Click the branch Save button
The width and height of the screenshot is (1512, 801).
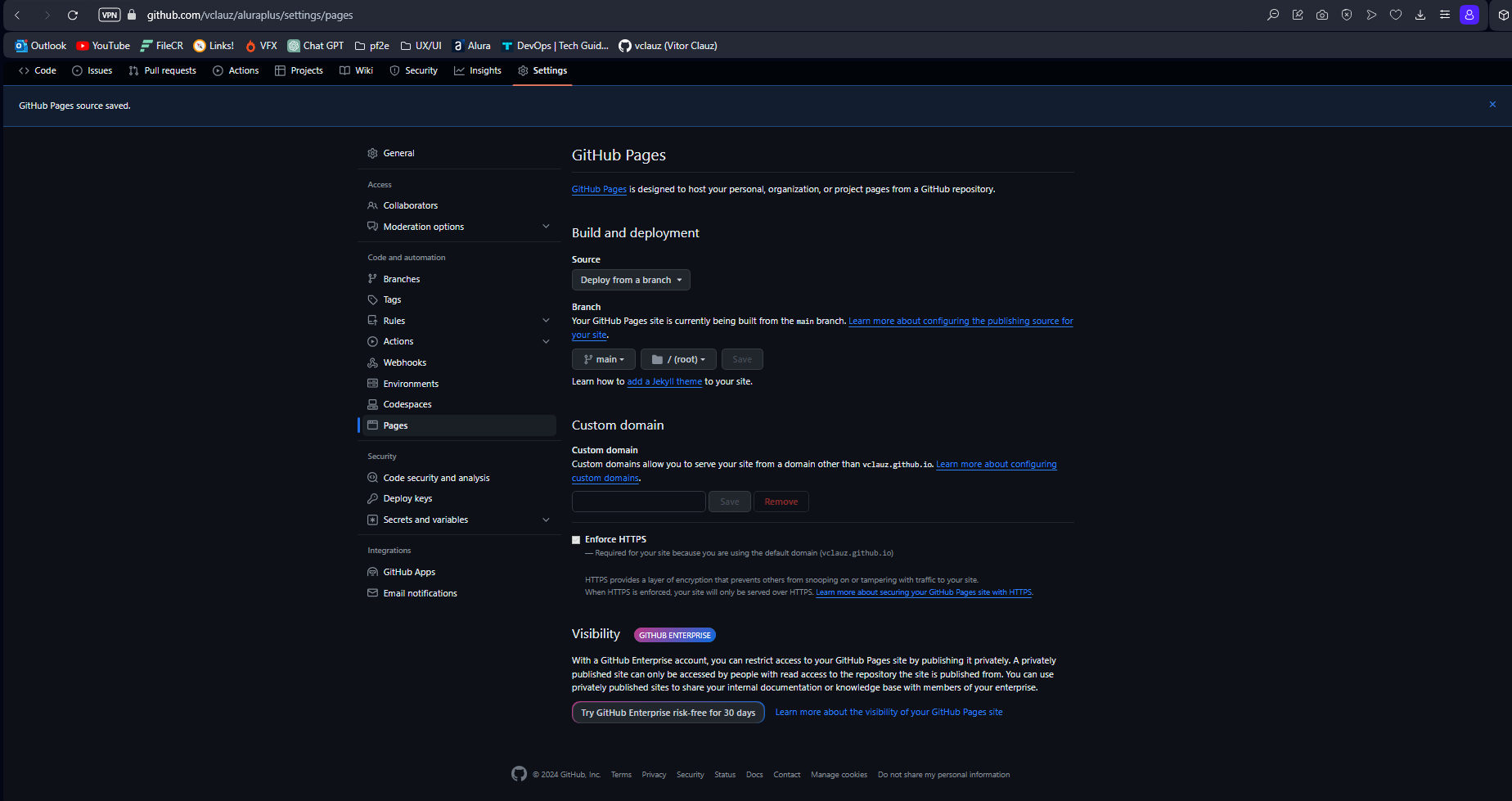[x=742, y=359]
